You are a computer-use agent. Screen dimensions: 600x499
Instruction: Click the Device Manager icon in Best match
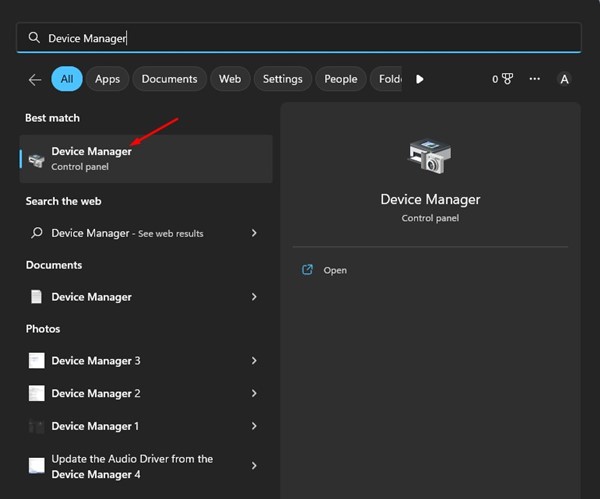(36, 159)
